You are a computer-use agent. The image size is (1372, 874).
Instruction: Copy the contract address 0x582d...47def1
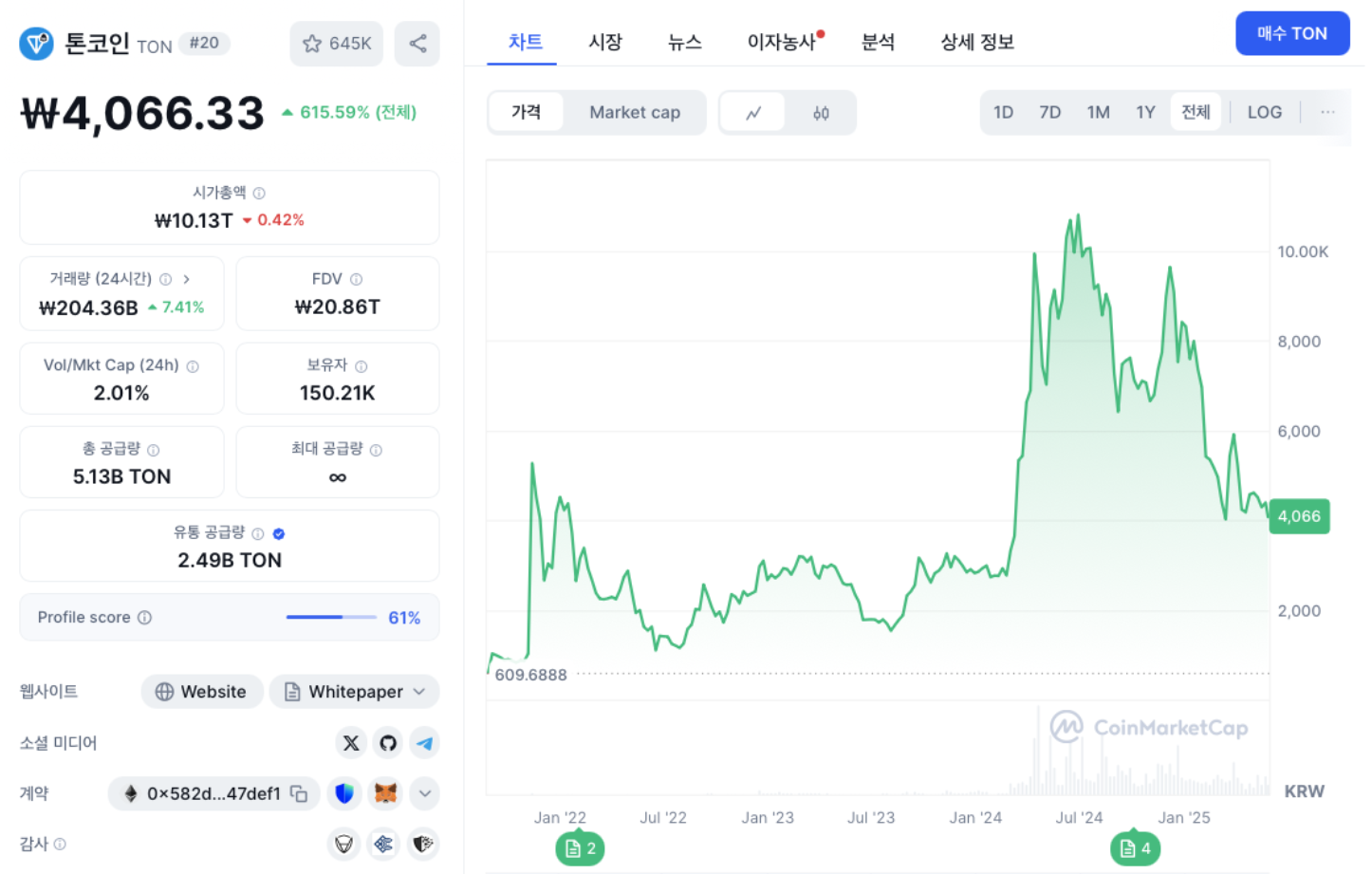click(x=299, y=793)
